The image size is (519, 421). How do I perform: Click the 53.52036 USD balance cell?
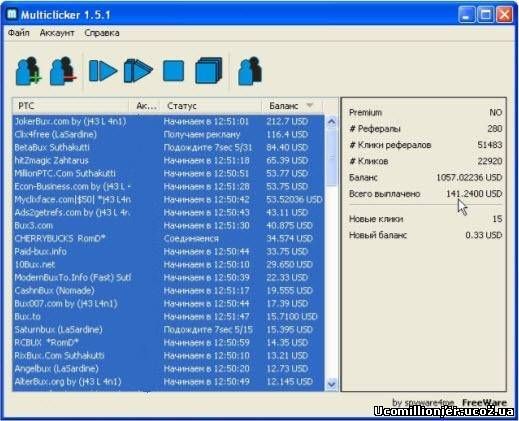click(294, 199)
